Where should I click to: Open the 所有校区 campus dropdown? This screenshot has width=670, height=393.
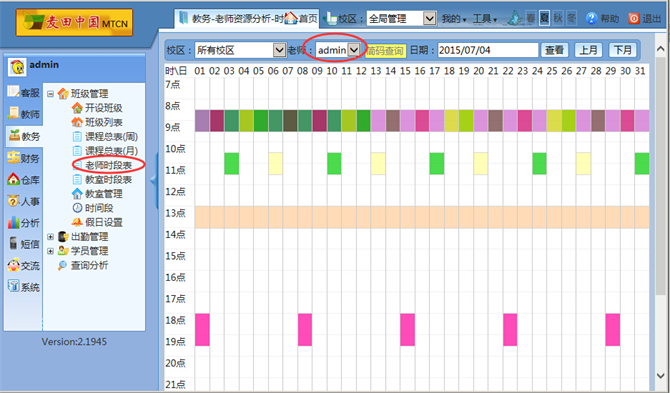[x=240, y=50]
